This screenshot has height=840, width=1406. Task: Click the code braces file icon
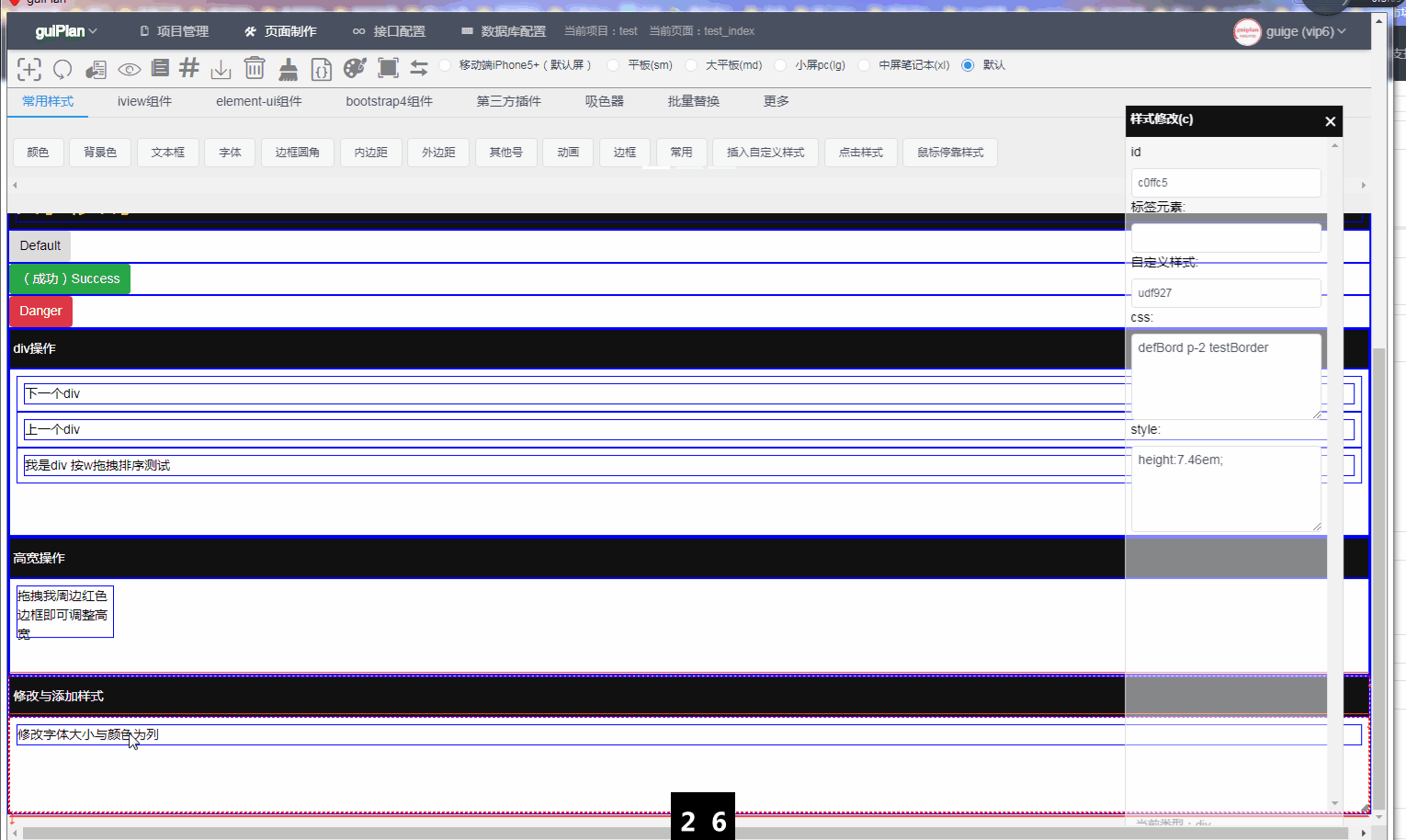321,69
